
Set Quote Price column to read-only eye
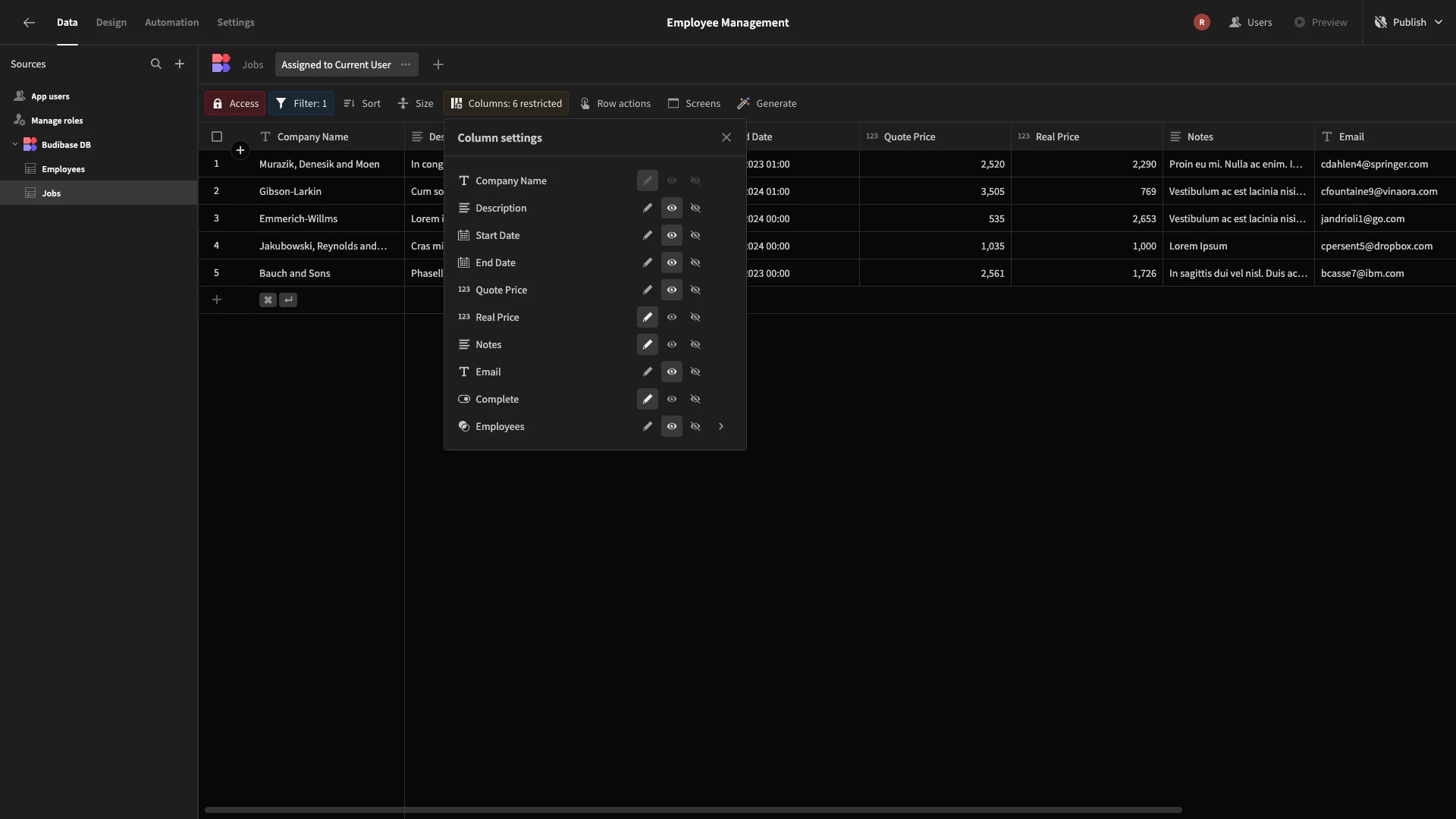point(672,290)
